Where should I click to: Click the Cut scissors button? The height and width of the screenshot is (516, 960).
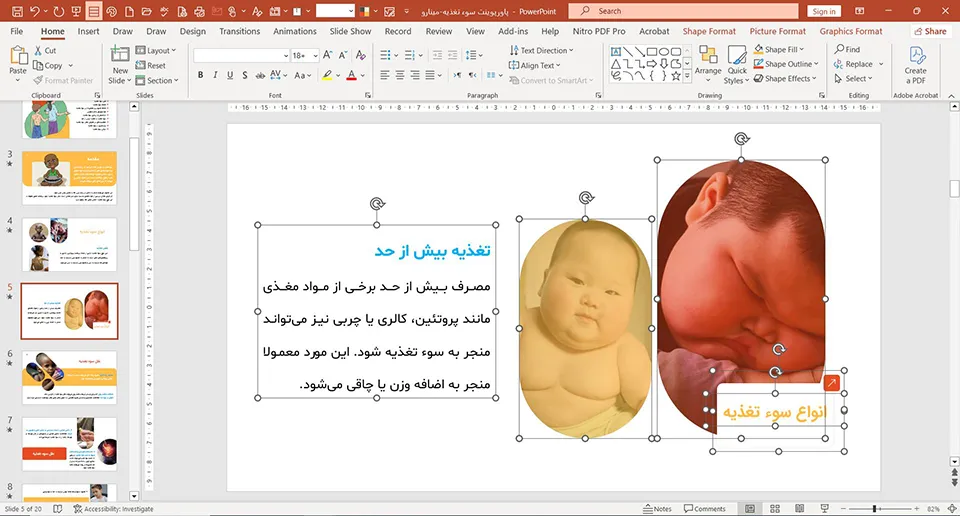pos(45,51)
